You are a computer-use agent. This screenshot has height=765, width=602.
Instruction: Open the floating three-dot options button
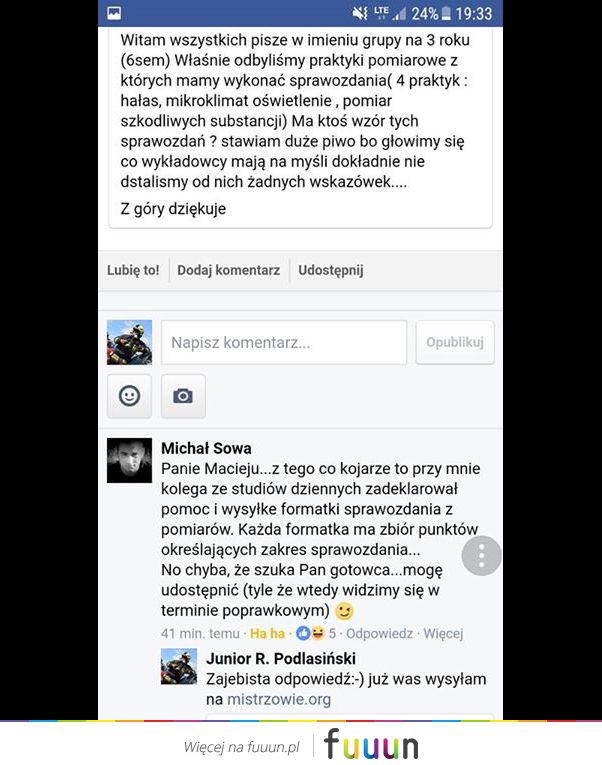(482, 556)
